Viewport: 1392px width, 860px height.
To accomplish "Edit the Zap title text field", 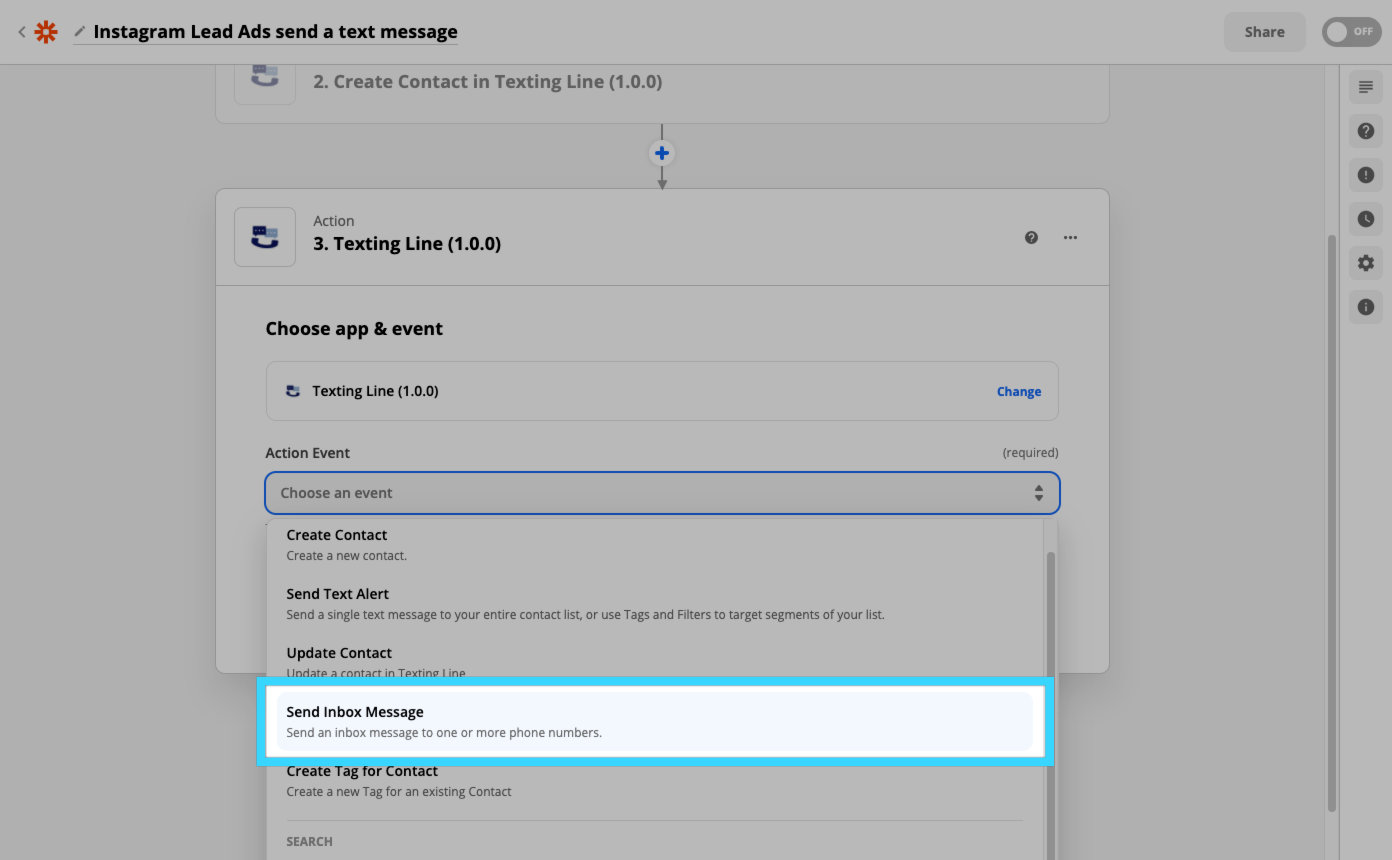I will pos(275,32).
